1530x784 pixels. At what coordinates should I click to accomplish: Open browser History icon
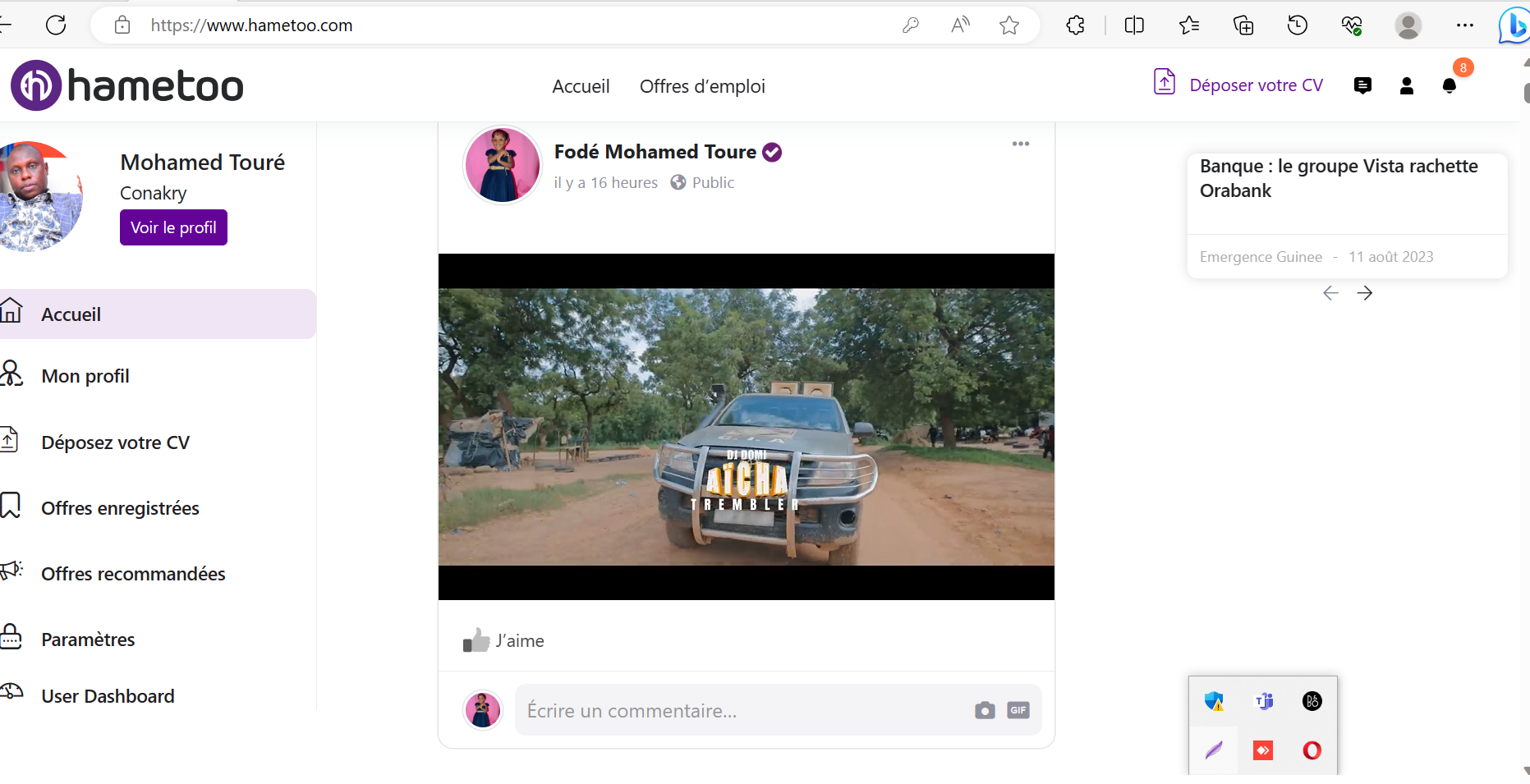1298,25
